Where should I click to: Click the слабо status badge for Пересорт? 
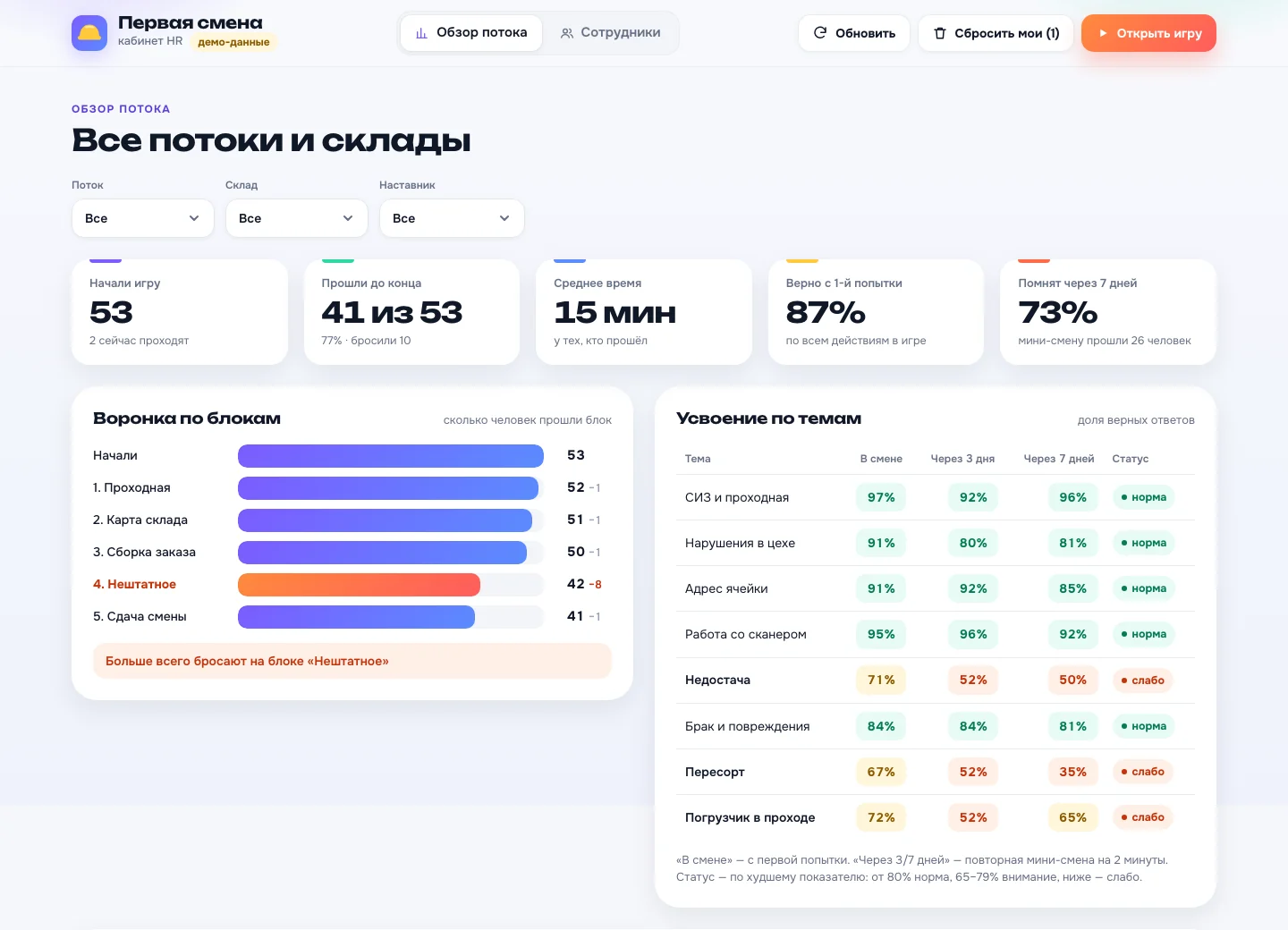pos(1142,772)
